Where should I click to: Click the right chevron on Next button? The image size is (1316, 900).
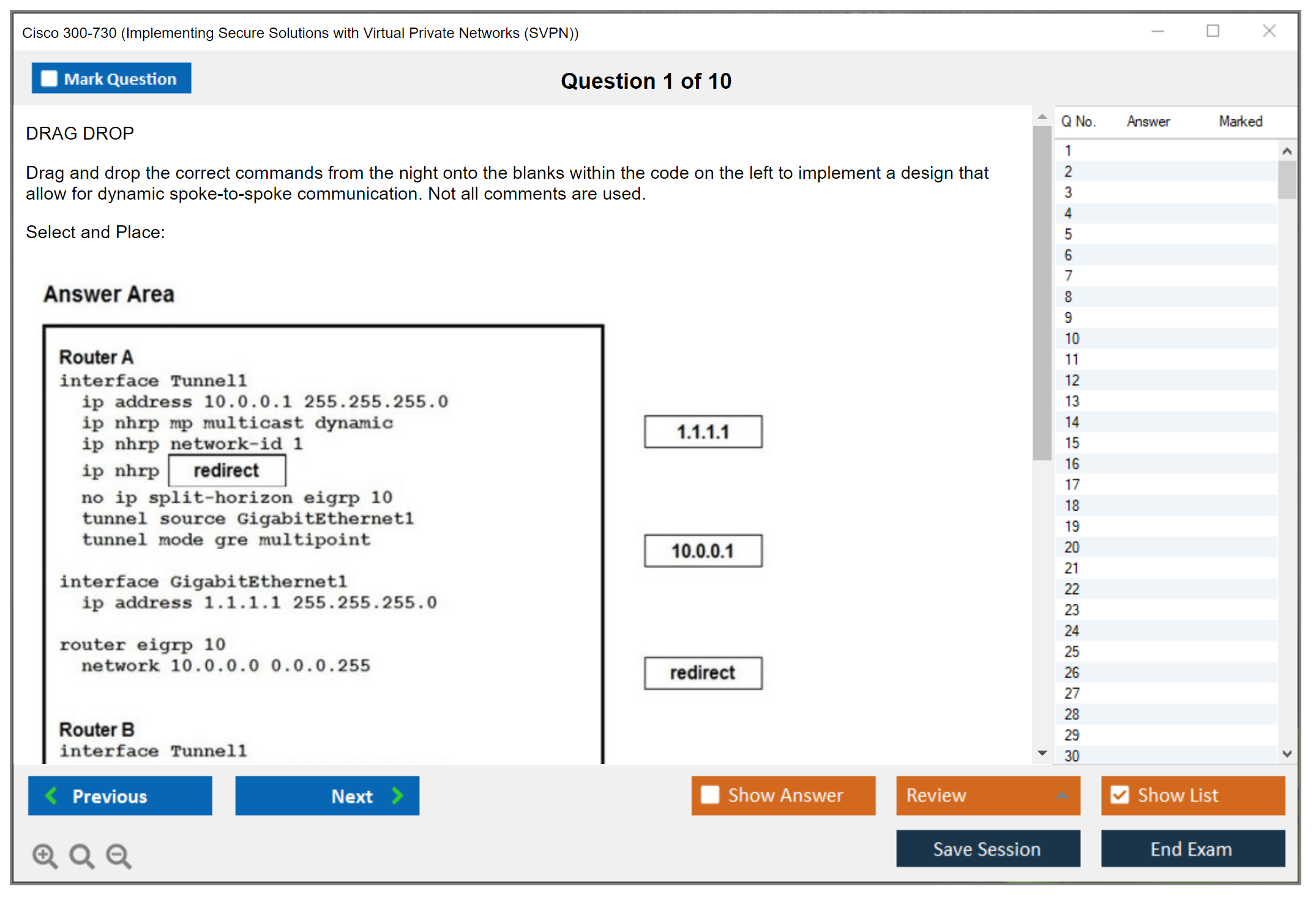tap(398, 795)
